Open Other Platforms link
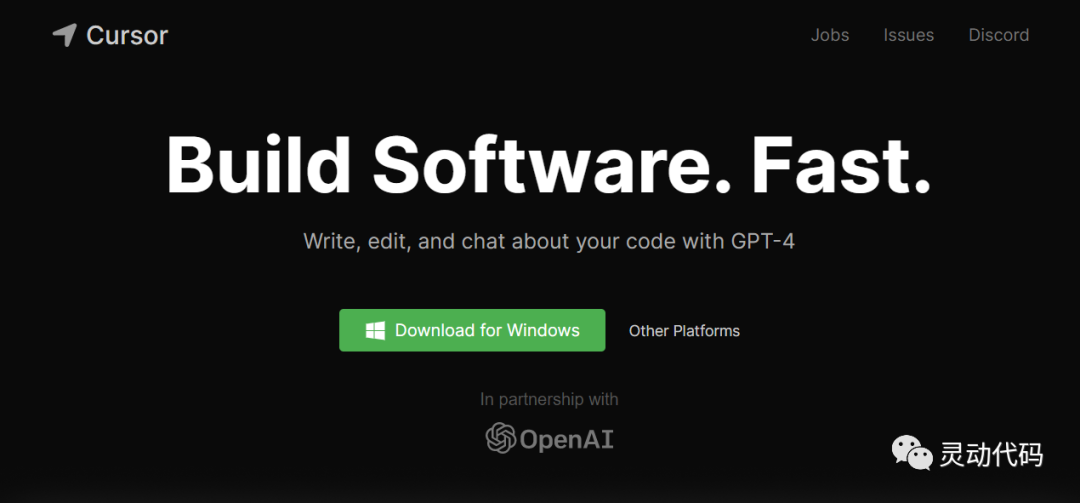The image size is (1080, 503). (684, 331)
